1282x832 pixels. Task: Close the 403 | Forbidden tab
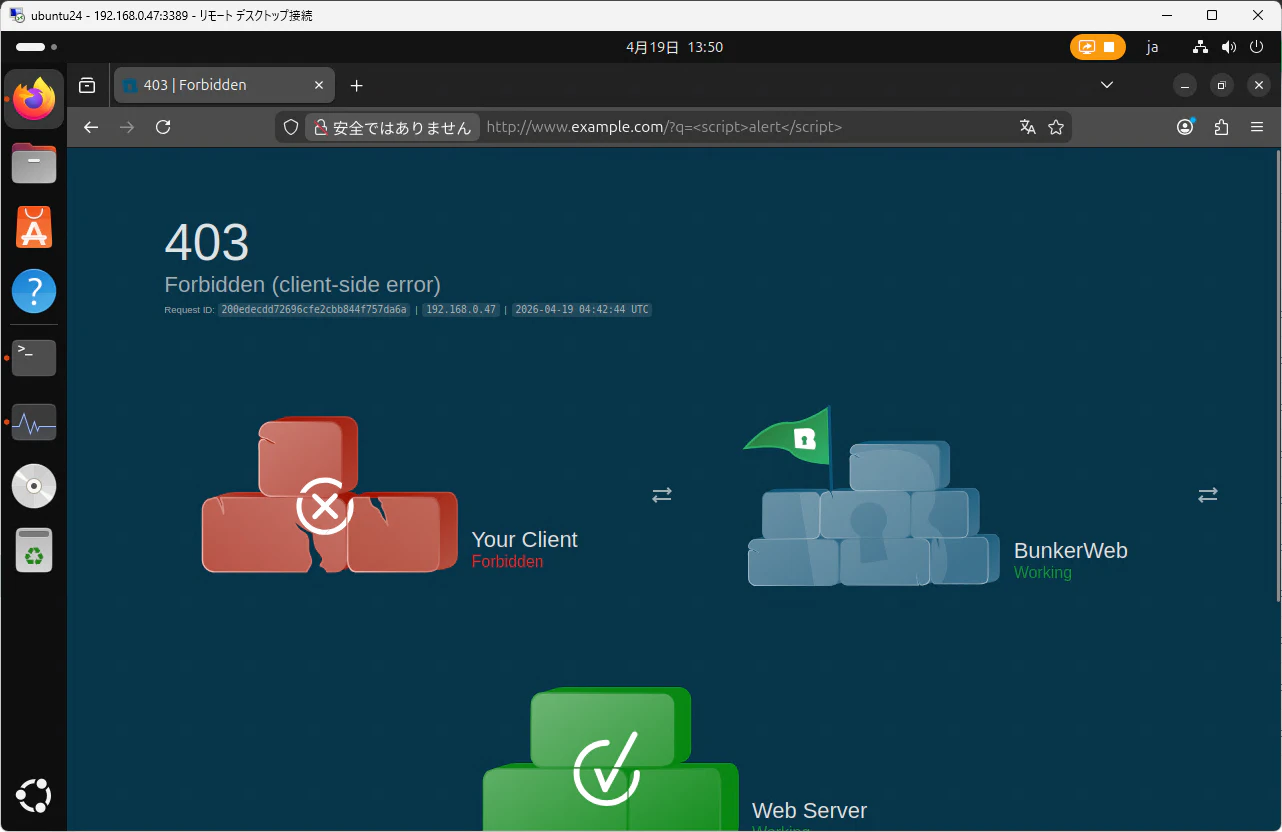point(319,85)
